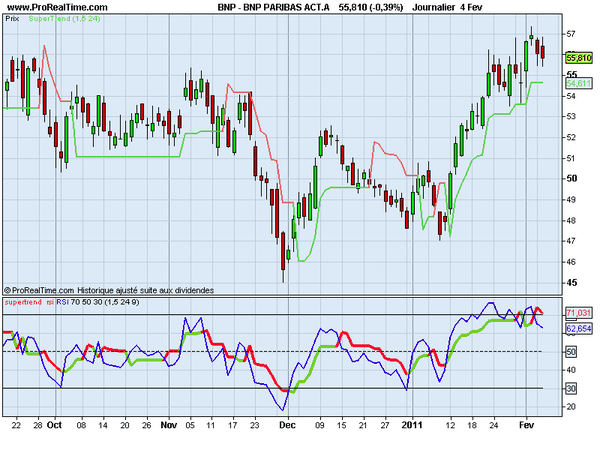The width and height of the screenshot is (600, 450).
Task: Click the 12 date label on time axis
Action: pyautogui.click(x=451, y=426)
